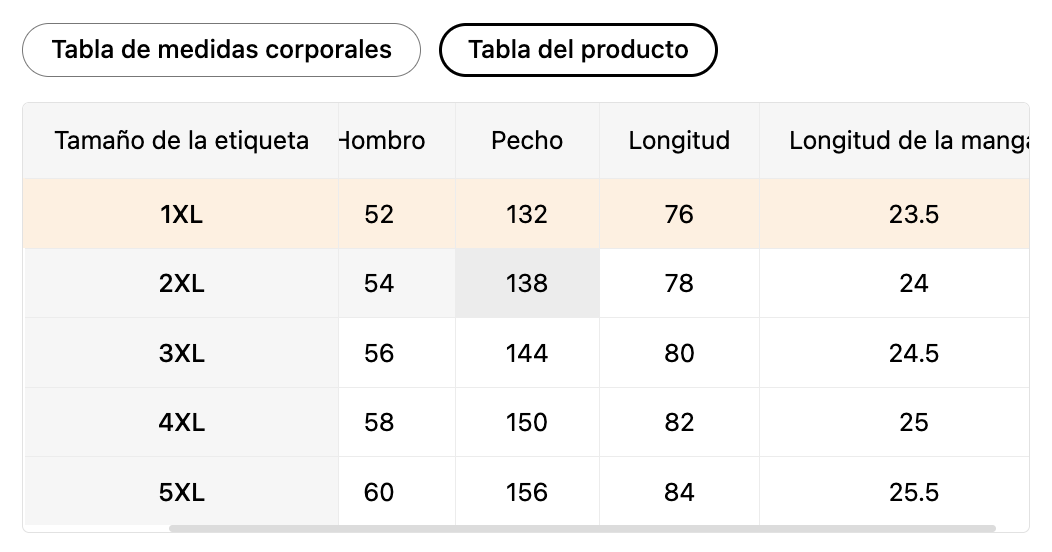
Task: Click the horizontal scrollbar under the table
Action: (582, 528)
